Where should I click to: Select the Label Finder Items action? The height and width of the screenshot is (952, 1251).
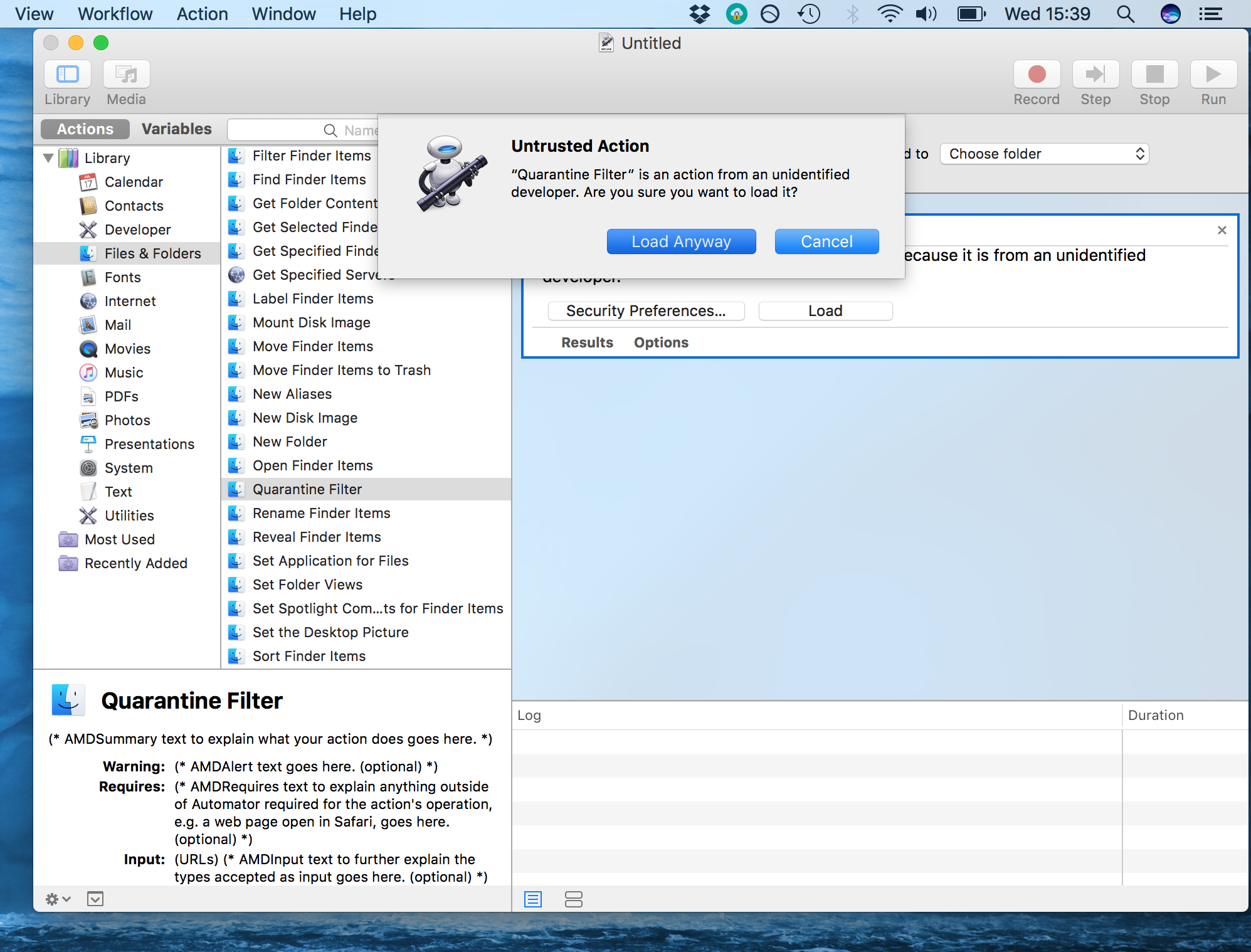tap(366, 299)
